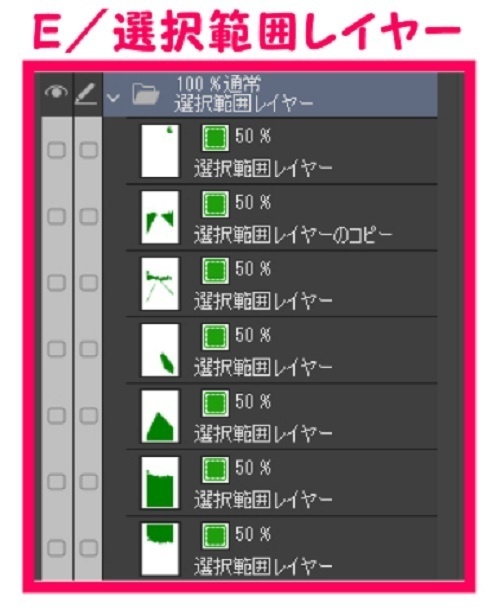Click the green selection icon on the mostly-filled layer
Viewport: 500px width, 613px height.
point(215,469)
